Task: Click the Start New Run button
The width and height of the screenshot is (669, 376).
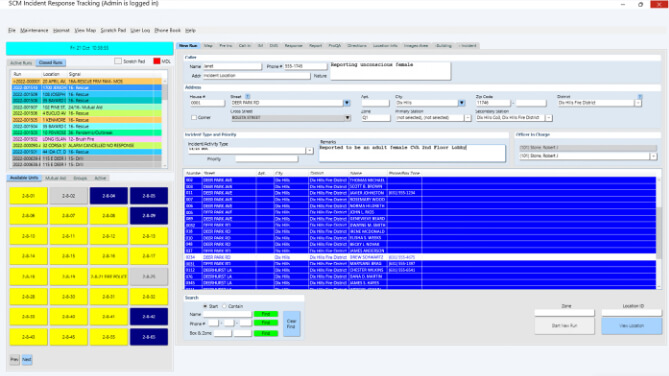Action: 564,326
